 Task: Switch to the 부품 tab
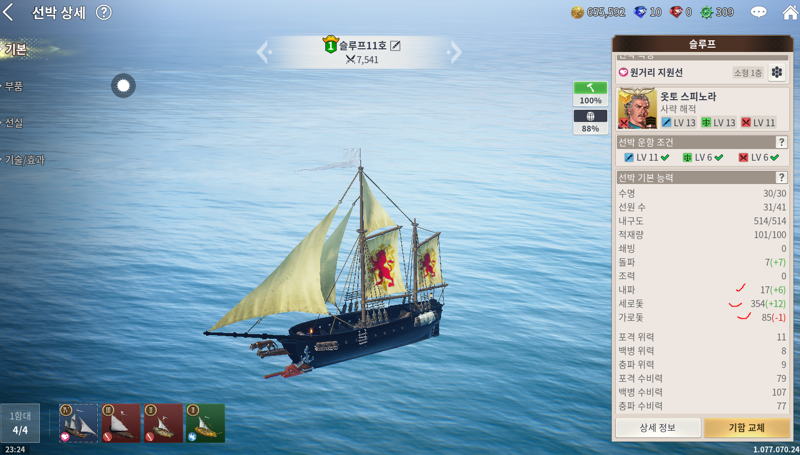click(13, 86)
